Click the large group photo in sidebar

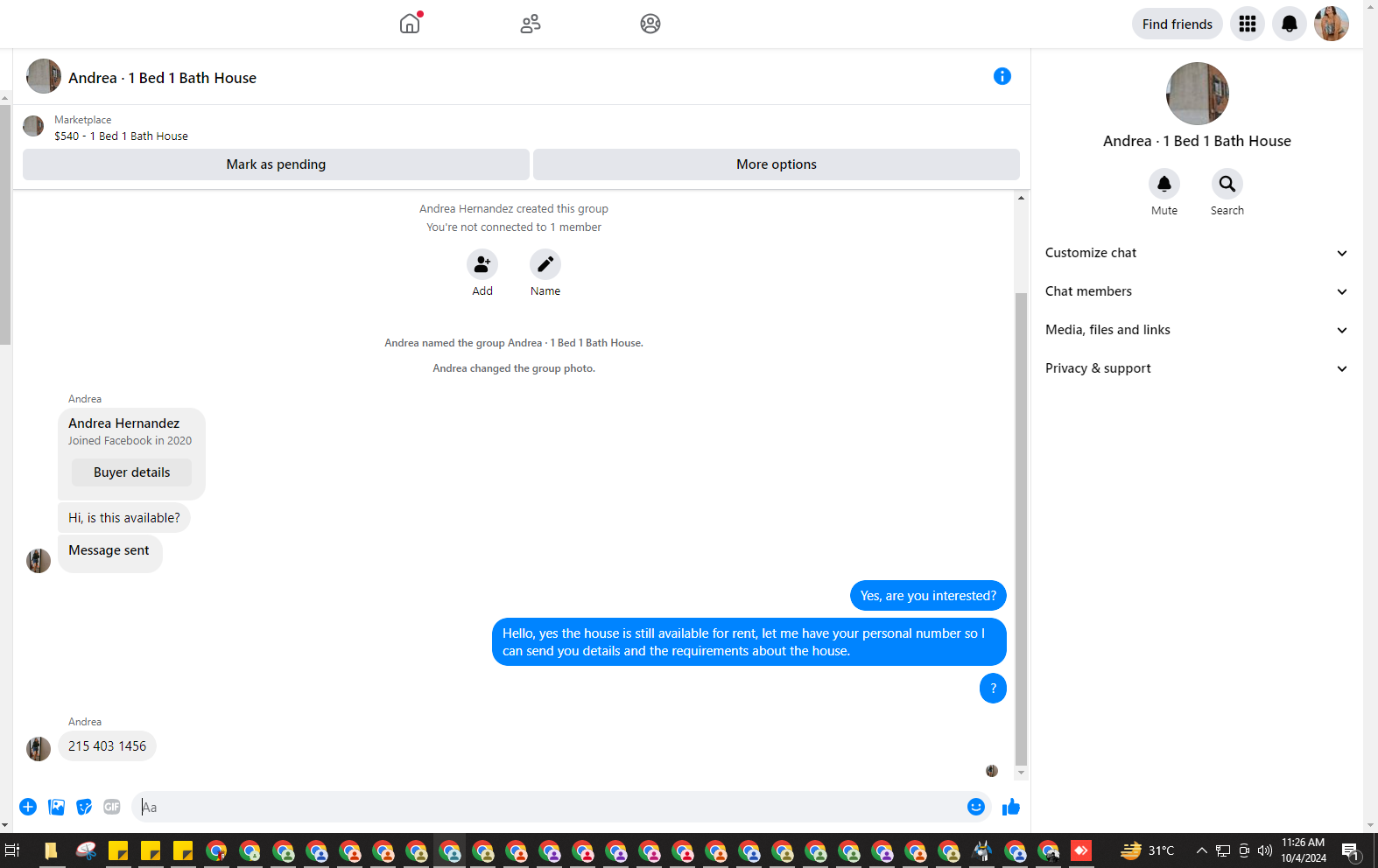tap(1197, 94)
